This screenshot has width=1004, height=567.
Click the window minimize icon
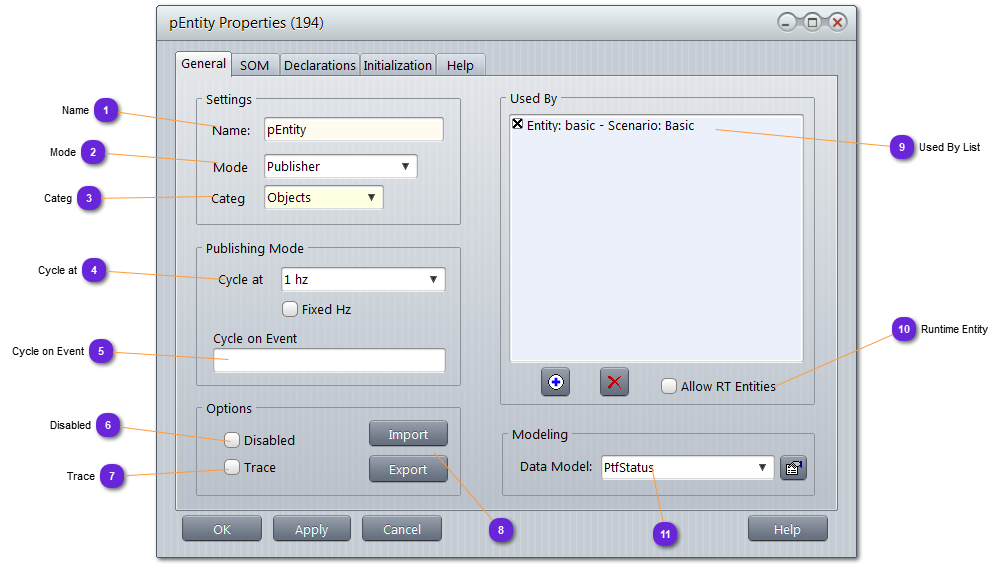point(788,23)
